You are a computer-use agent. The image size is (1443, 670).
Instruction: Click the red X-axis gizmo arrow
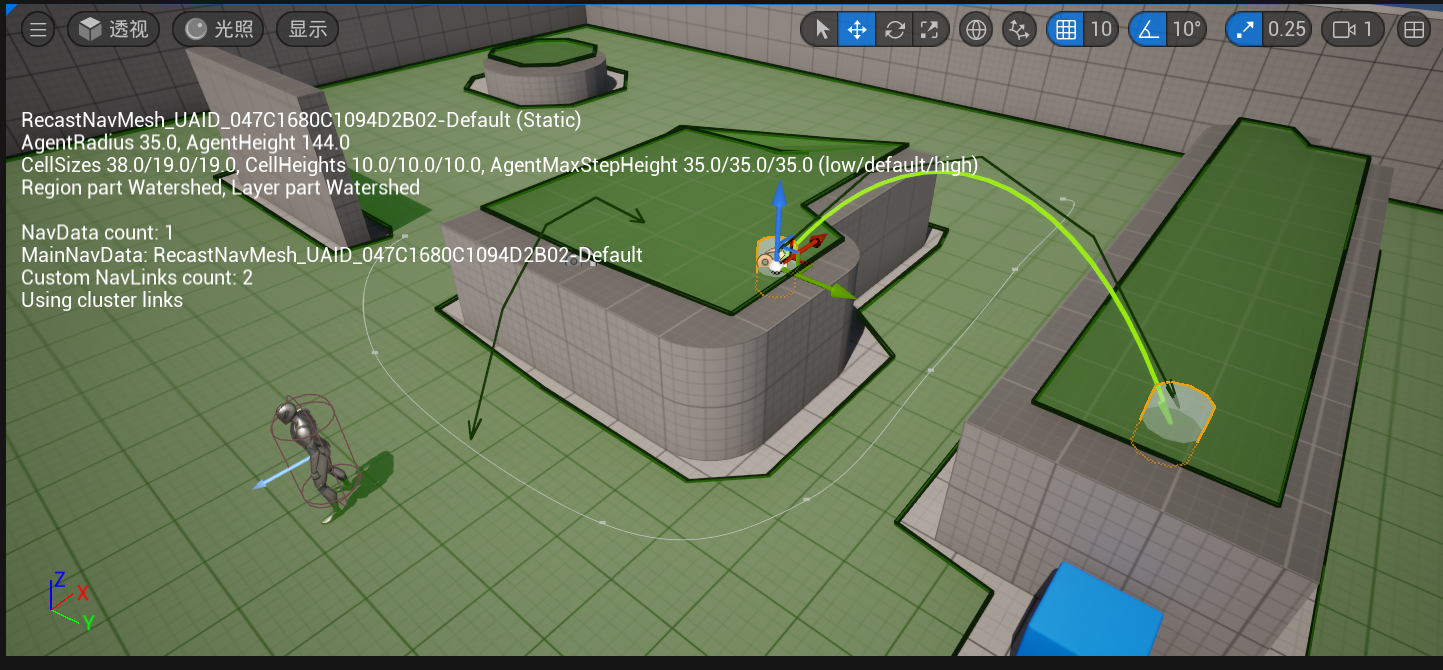tap(815, 244)
